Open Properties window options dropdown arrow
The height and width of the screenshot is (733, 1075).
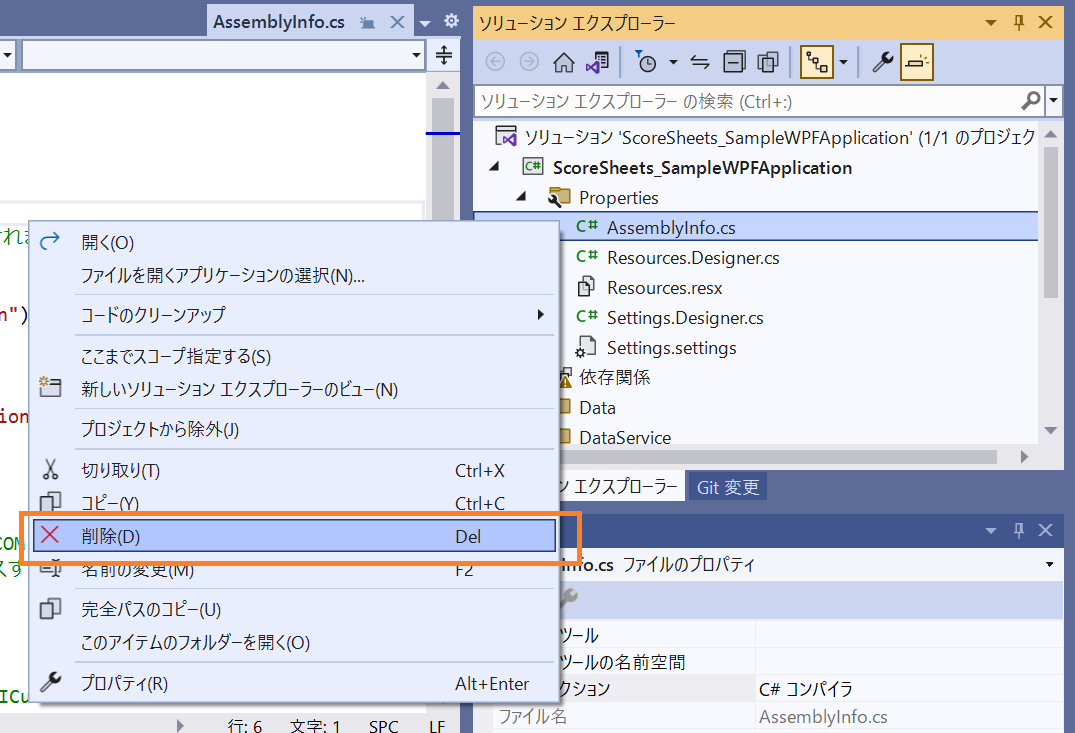(991, 531)
